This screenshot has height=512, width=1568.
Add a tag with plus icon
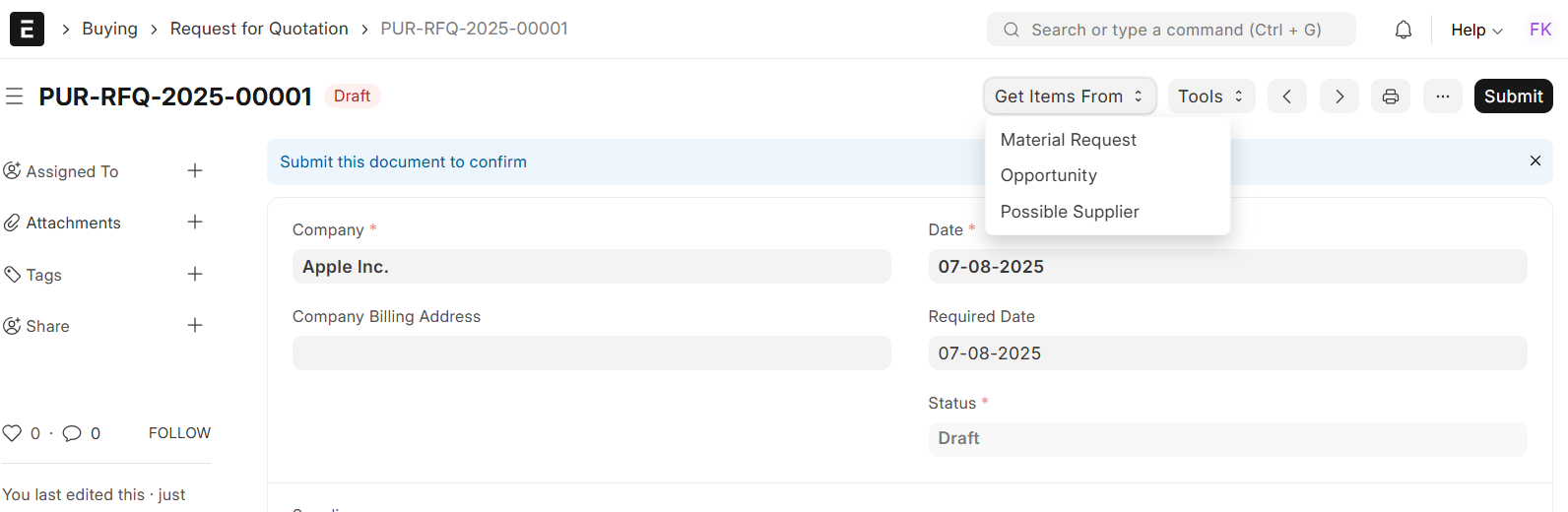195,275
